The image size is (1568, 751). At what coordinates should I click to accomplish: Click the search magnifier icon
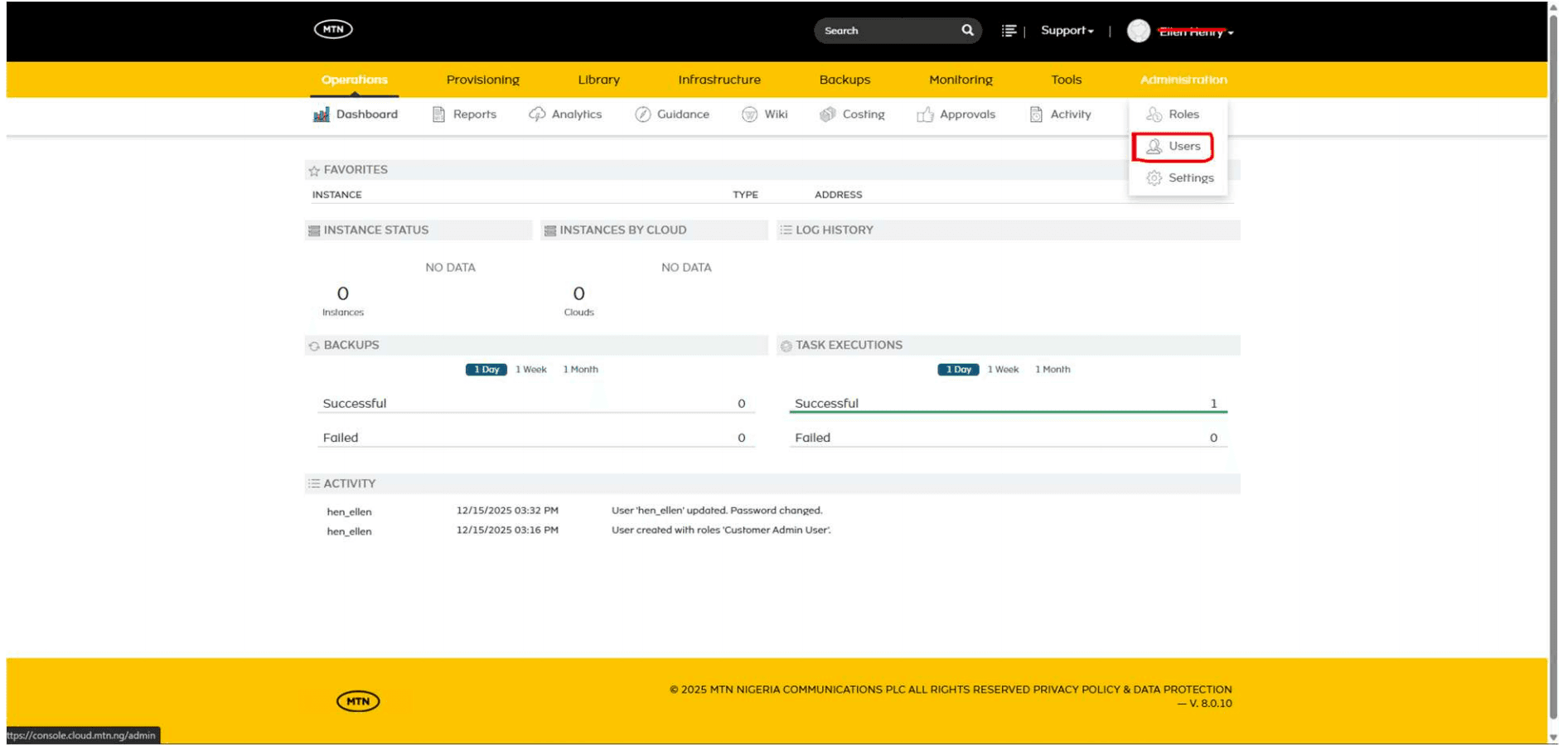click(x=967, y=31)
